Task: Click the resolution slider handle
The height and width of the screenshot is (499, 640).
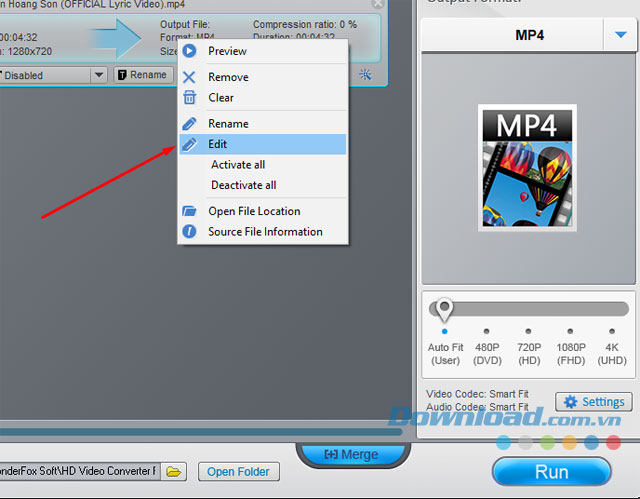Action: pyautogui.click(x=444, y=310)
